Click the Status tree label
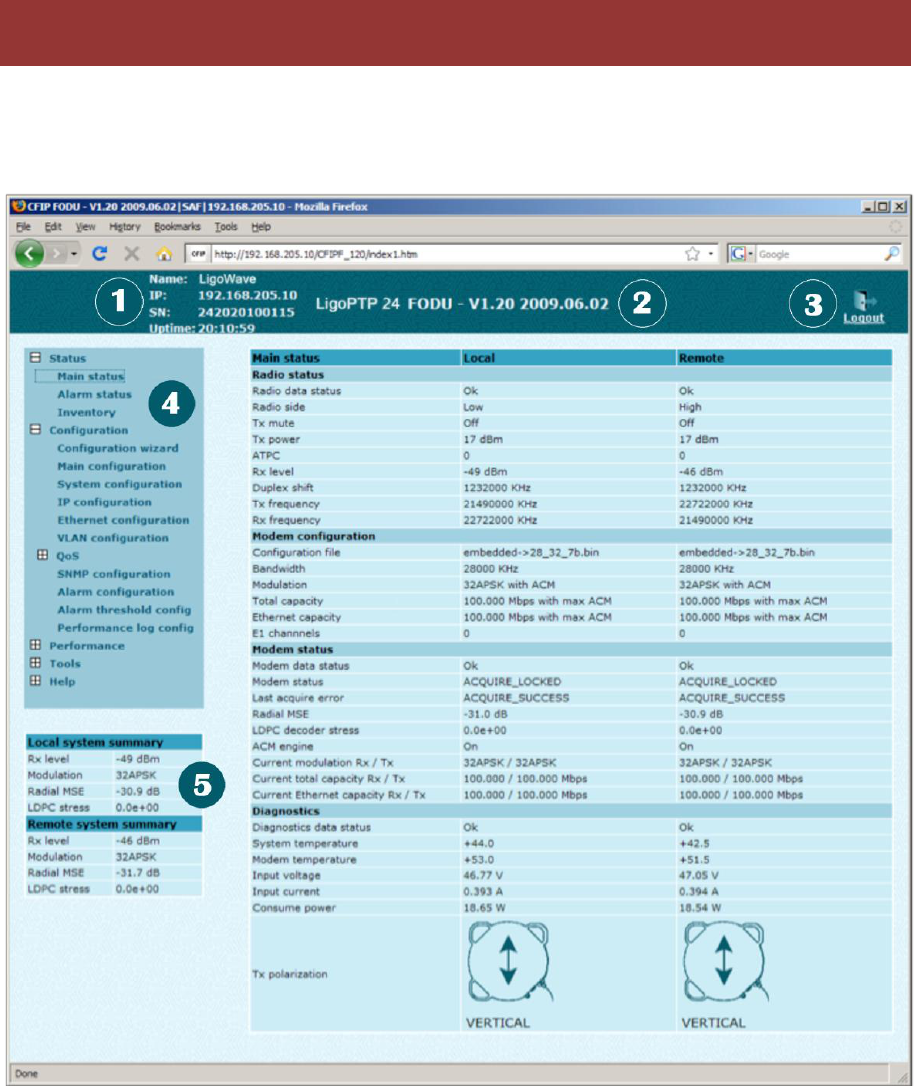This screenshot has width=914, height=1086. [x=67, y=358]
